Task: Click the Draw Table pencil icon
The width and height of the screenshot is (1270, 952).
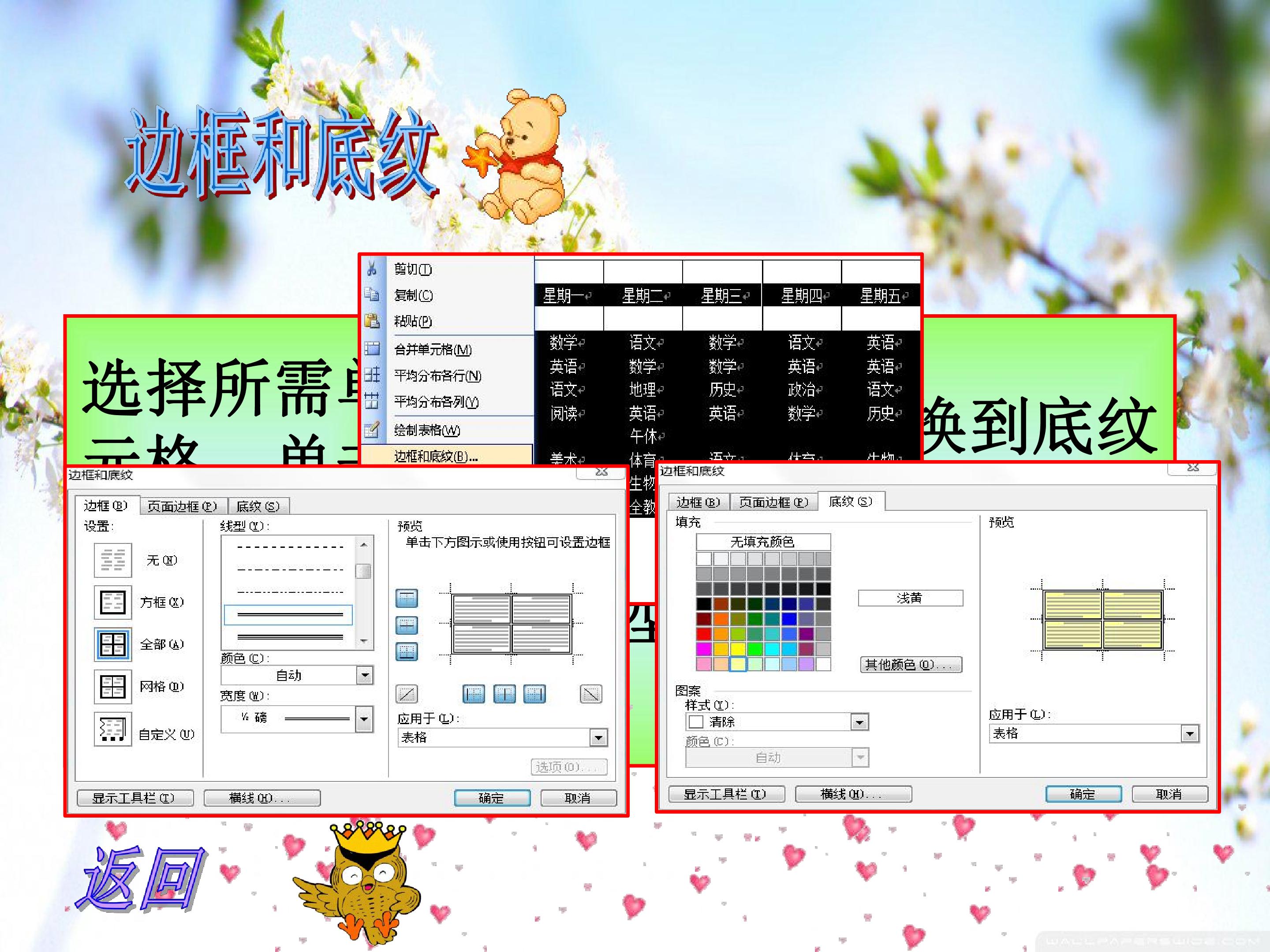Action: 372,429
